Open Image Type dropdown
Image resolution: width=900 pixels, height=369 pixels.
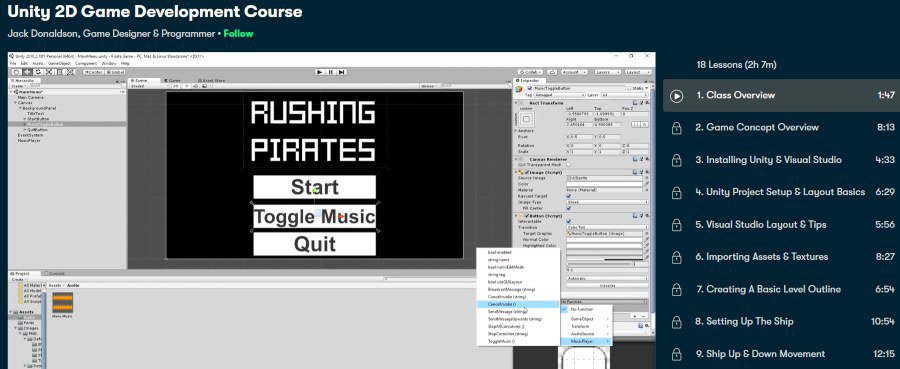[x=607, y=202]
